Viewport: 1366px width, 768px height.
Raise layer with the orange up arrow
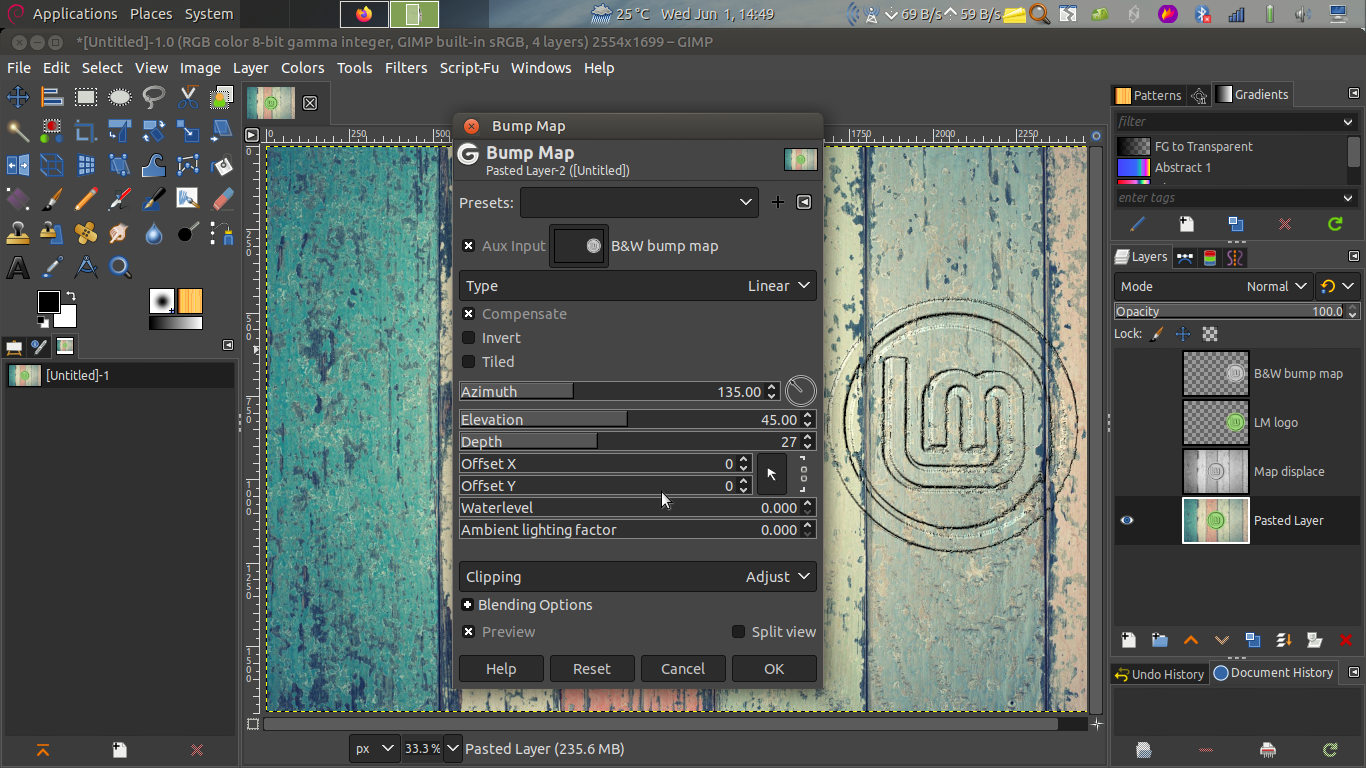(1190, 640)
